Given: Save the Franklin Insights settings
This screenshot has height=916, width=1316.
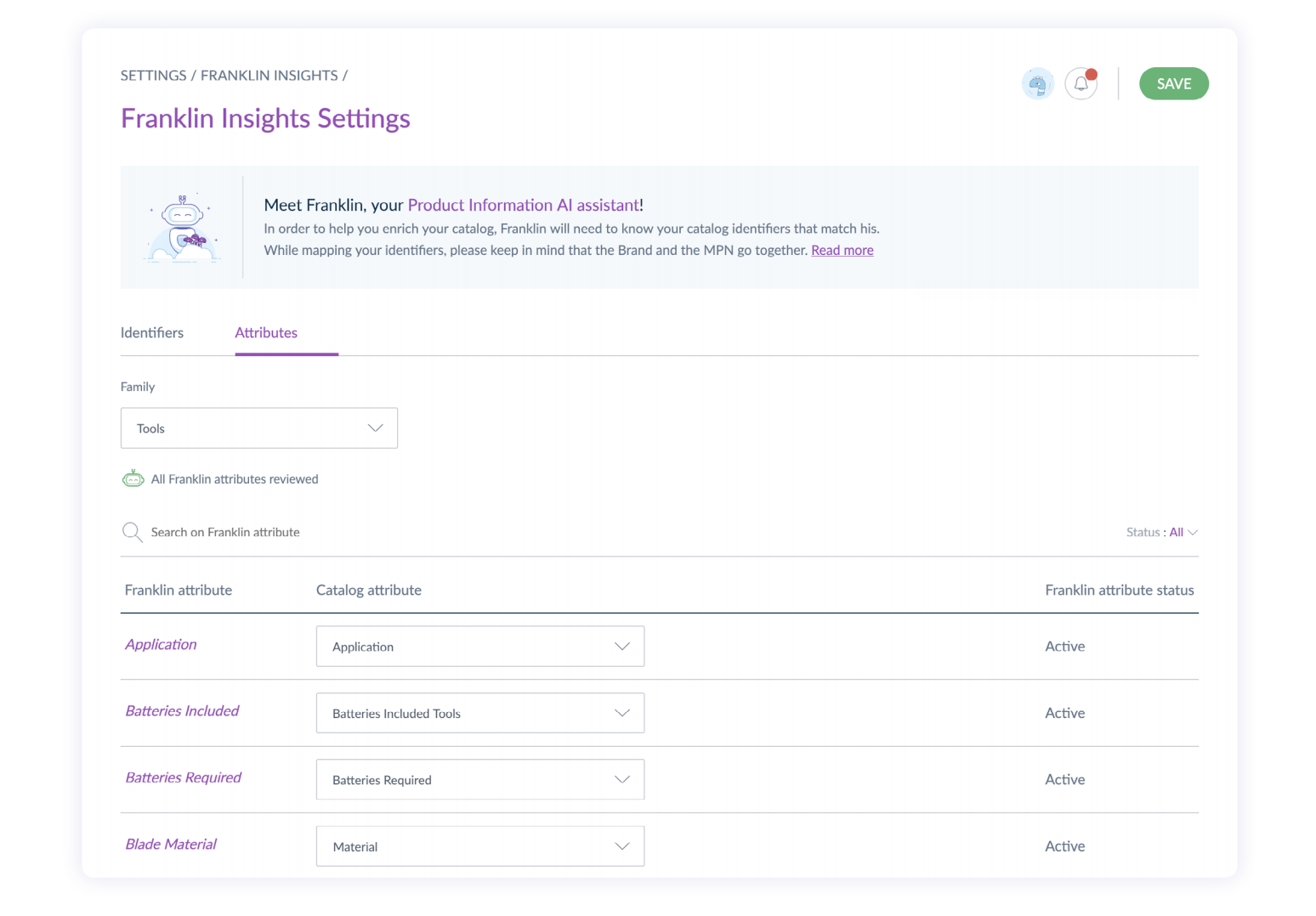Looking at the screenshot, I should pos(1173,83).
